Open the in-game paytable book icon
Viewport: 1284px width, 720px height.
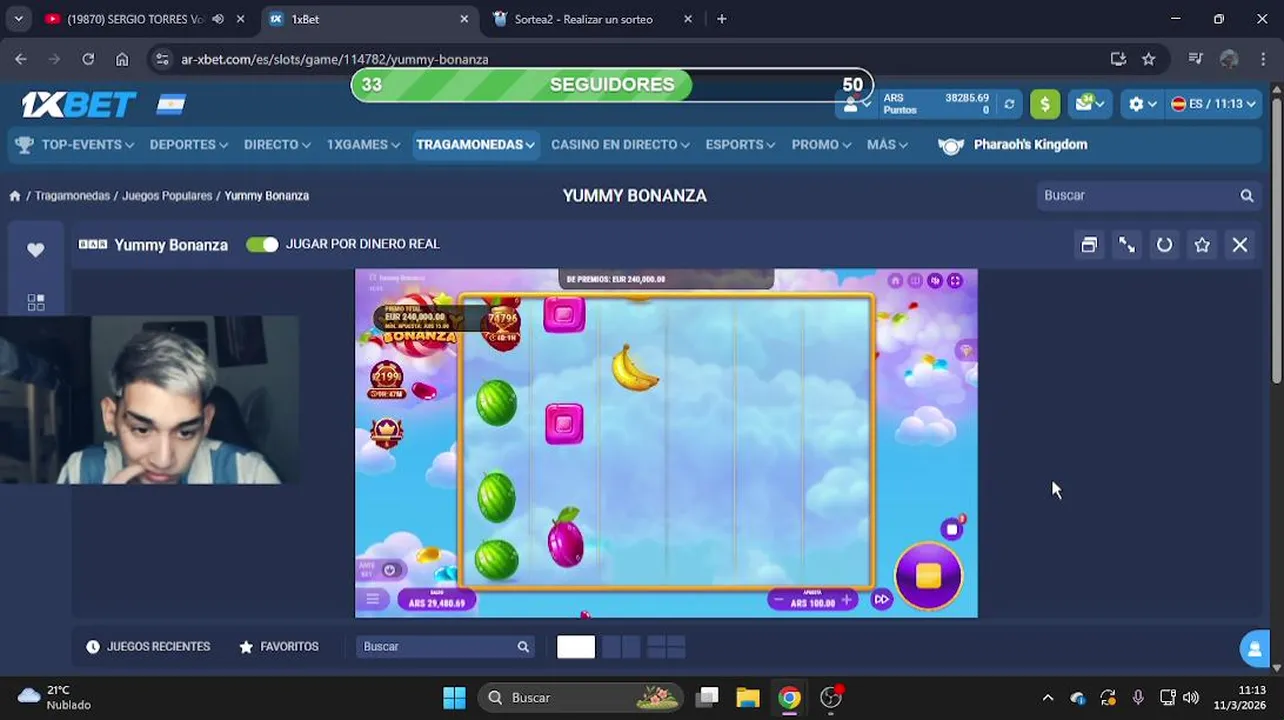click(x=915, y=281)
